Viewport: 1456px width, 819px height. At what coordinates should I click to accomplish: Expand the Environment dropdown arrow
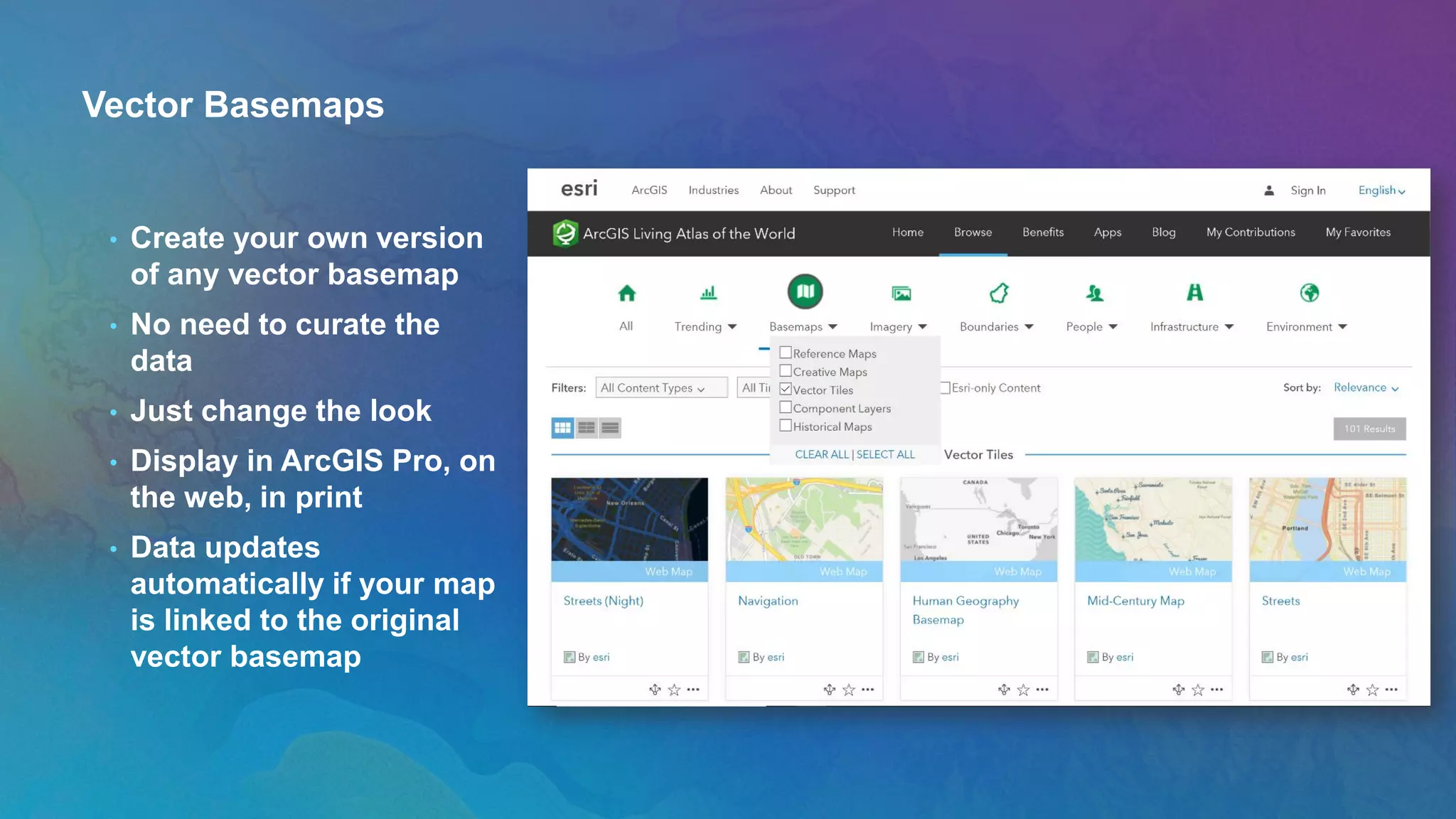[x=1342, y=327]
